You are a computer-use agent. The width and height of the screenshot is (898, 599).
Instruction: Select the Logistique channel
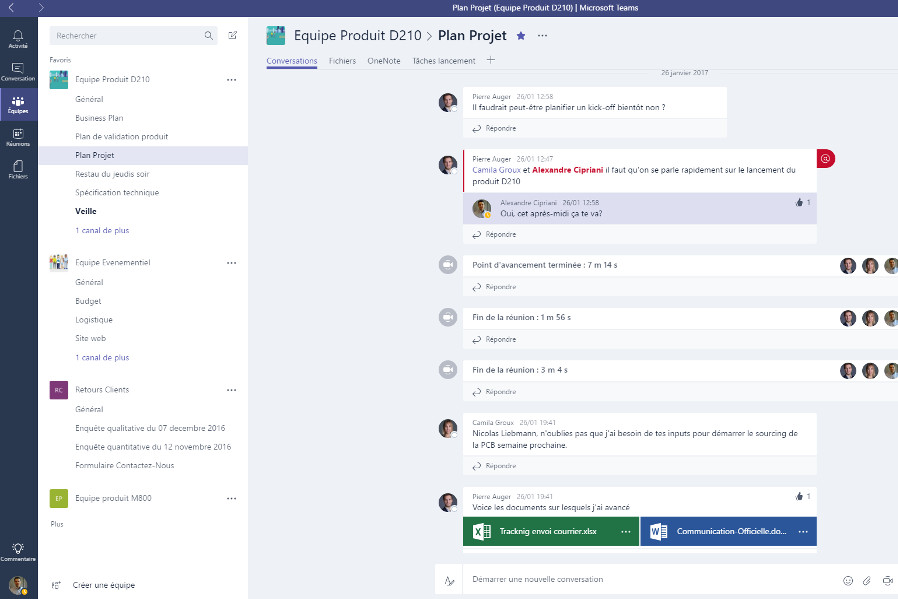(x=94, y=320)
